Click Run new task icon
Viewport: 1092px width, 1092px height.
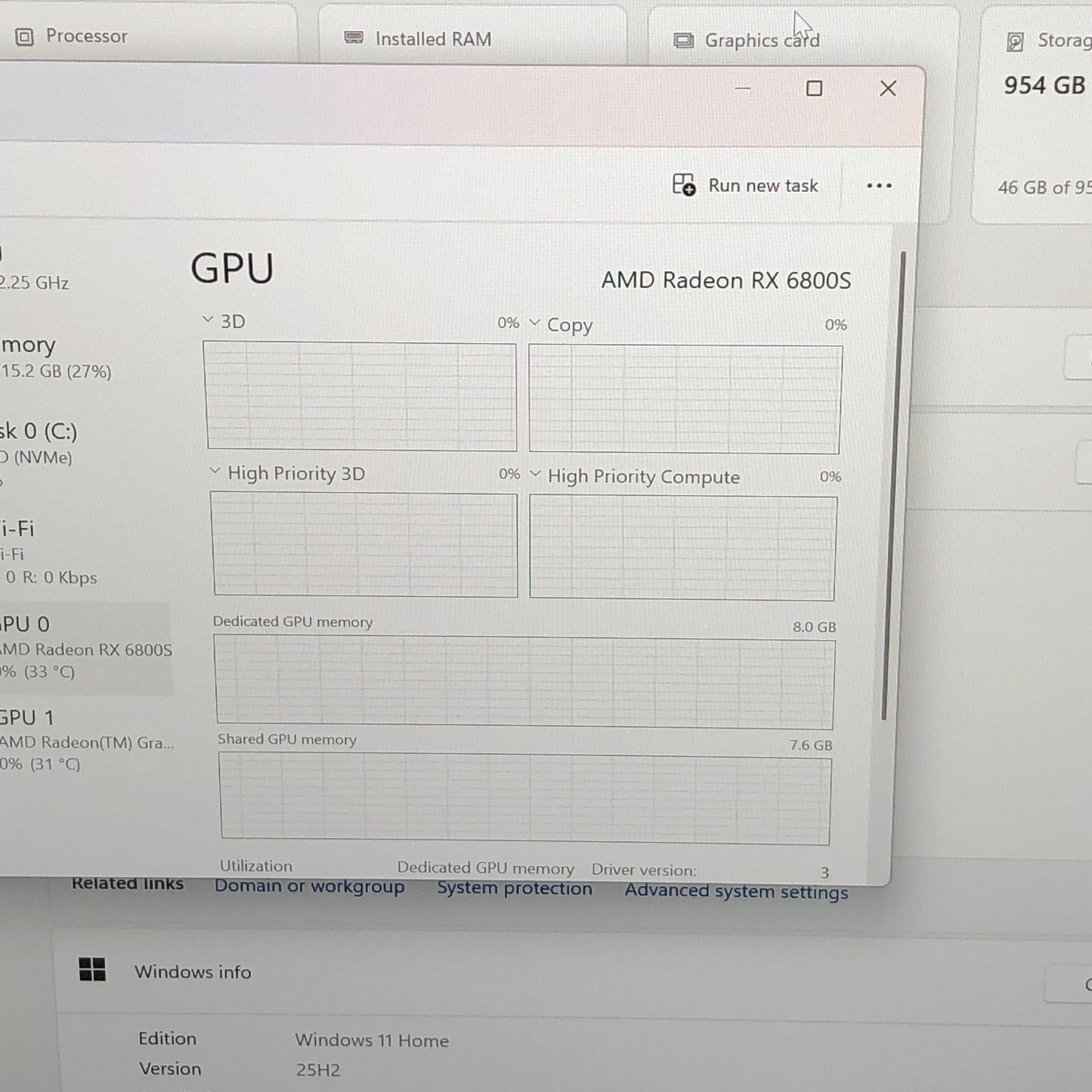pos(684,184)
